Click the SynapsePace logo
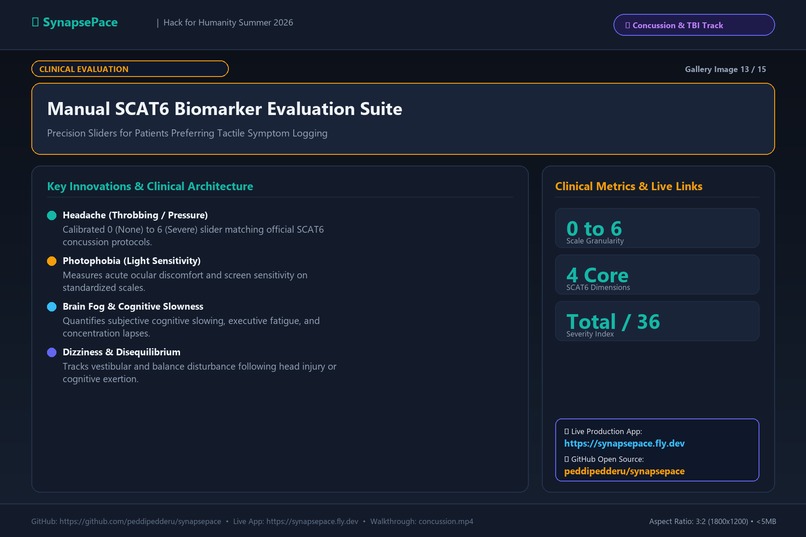 coord(75,23)
